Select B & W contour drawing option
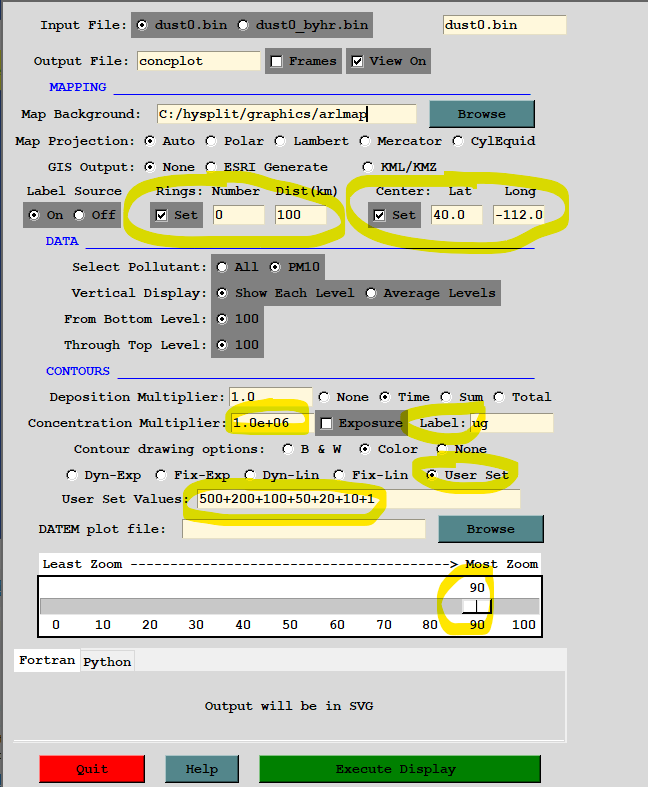648x787 pixels. [289, 449]
